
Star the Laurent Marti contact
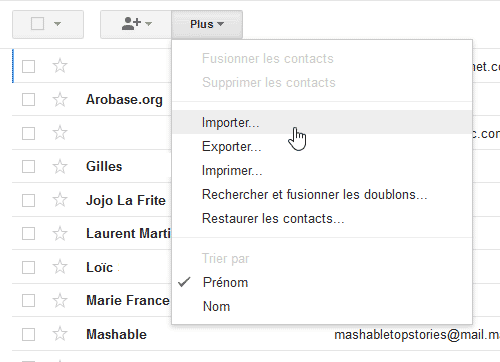click(x=60, y=233)
